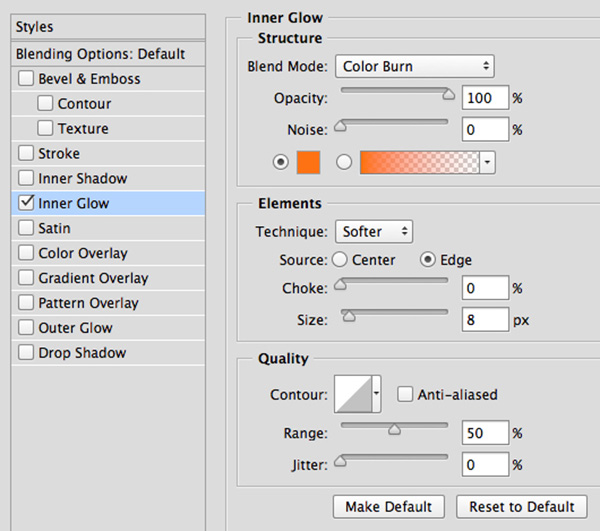Select the gradient color radio button
Image resolution: width=600 pixels, height=531 pixels.
pos(345,162)
